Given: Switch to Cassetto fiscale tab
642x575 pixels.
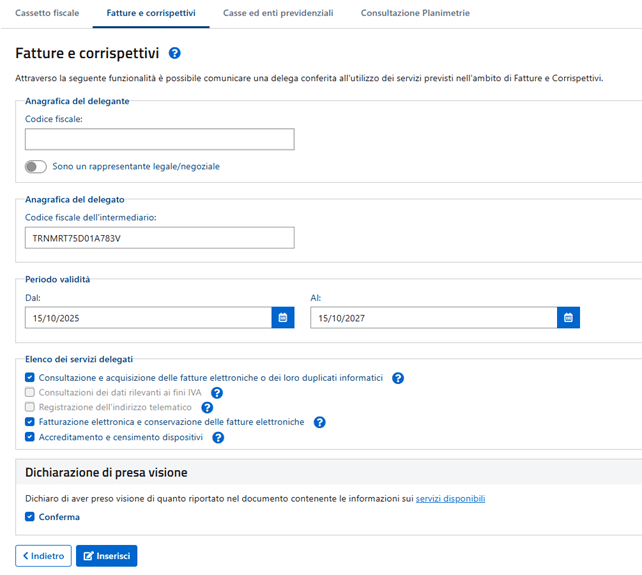Looking at the screenshot, I should (47, 13).
